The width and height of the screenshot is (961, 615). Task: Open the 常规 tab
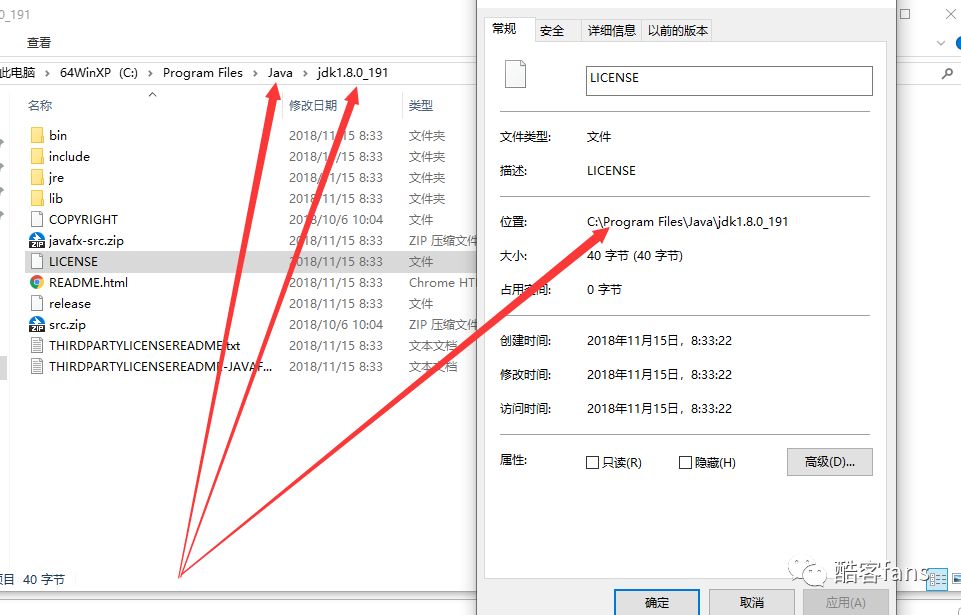504,29
